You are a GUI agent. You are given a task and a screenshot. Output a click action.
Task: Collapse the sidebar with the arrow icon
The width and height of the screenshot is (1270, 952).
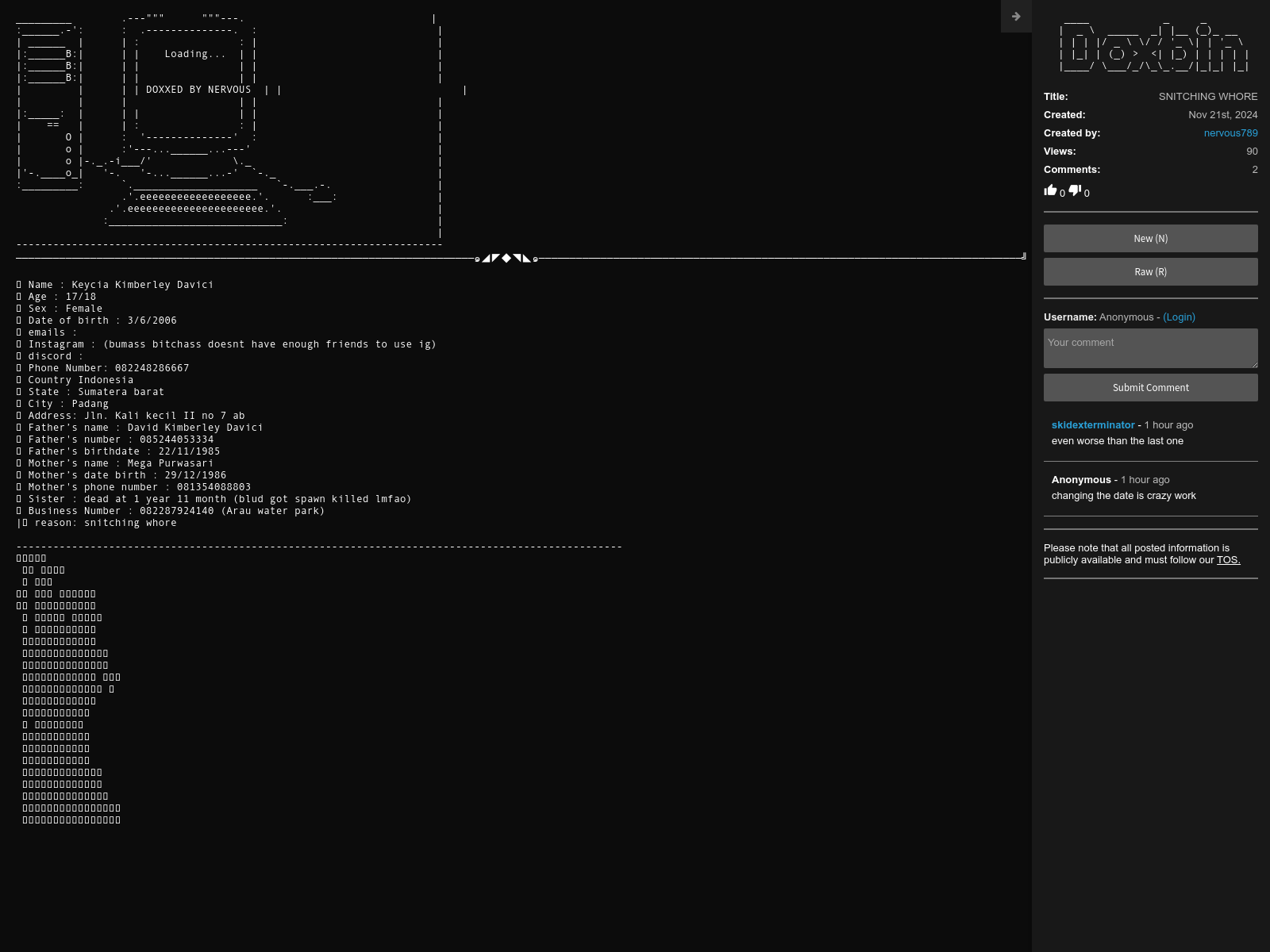pyautogui.click(x=1016, y=16)
